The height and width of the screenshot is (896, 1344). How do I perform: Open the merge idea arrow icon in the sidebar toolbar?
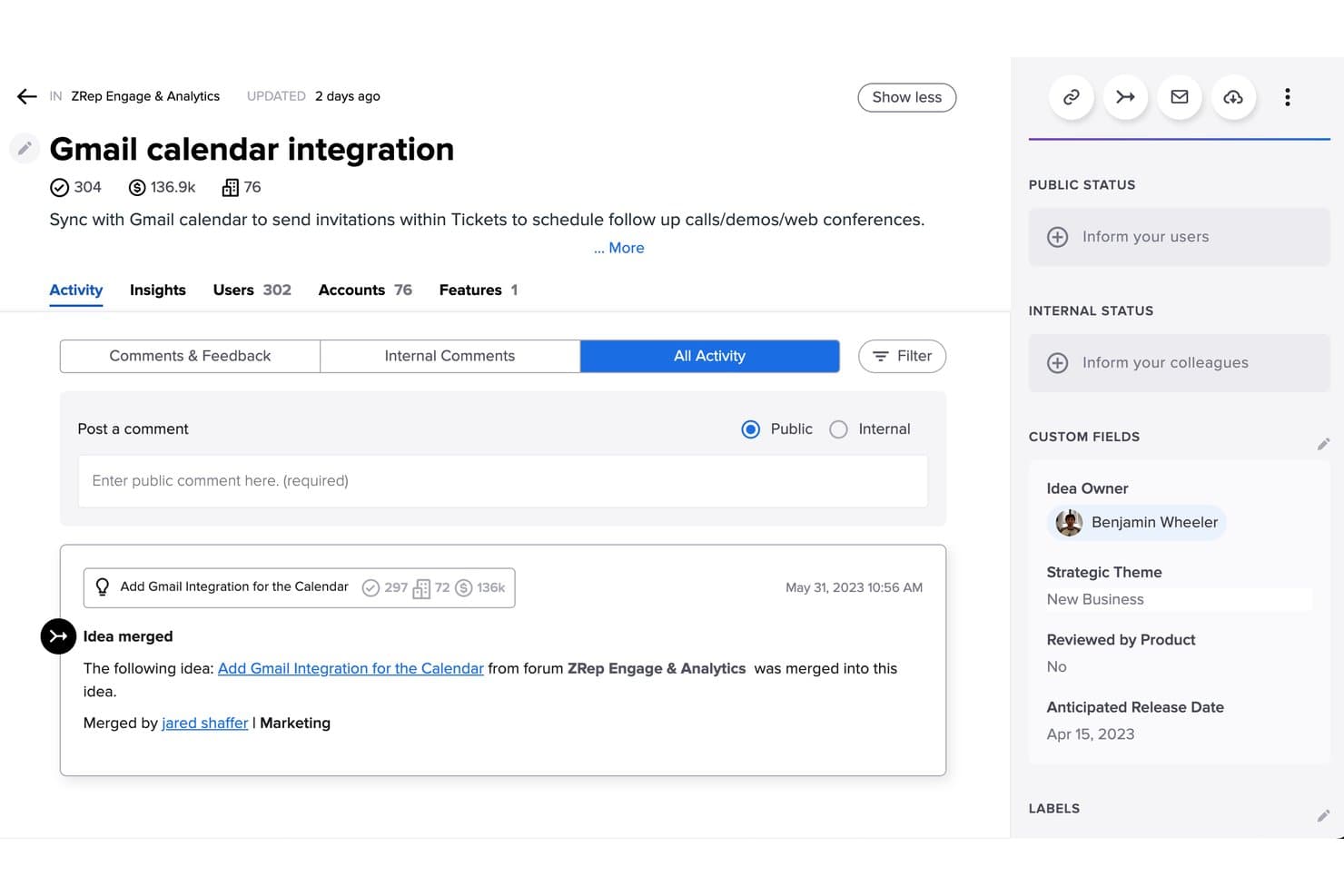coord(1125,97)
